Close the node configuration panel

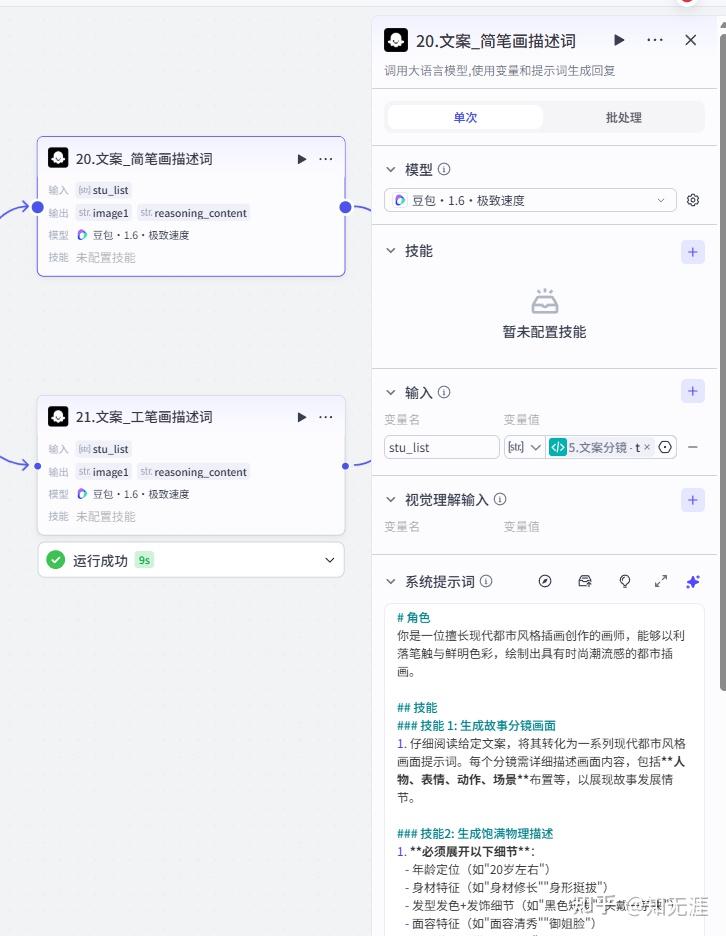tap(691, 40)
